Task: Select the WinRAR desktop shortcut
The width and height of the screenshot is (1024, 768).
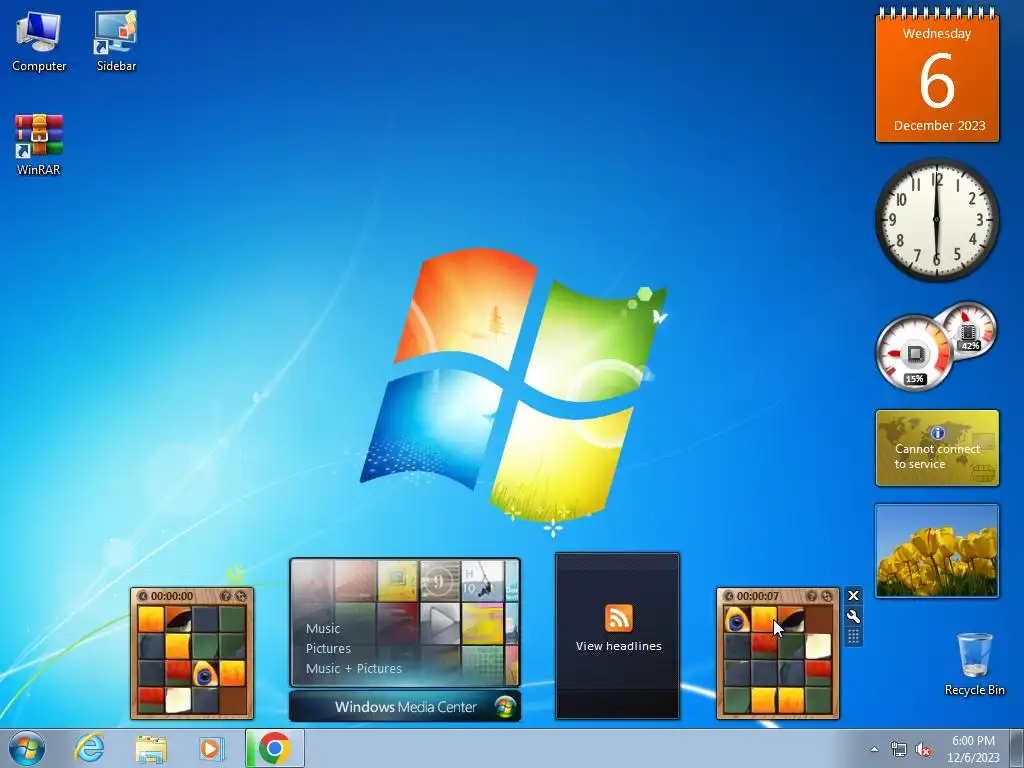Action: pos(39,145)
